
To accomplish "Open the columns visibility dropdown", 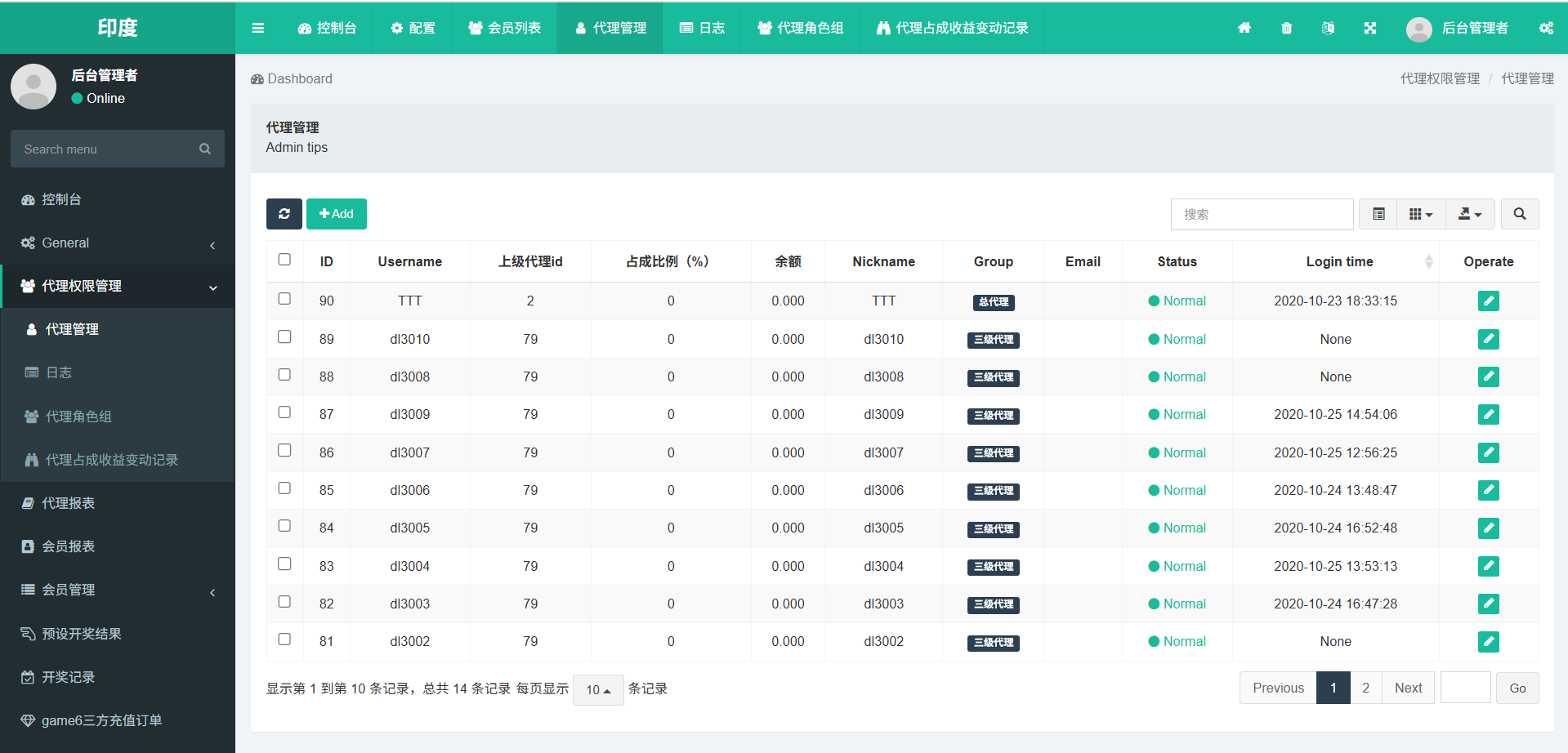I will click(x=1421, y=214).
